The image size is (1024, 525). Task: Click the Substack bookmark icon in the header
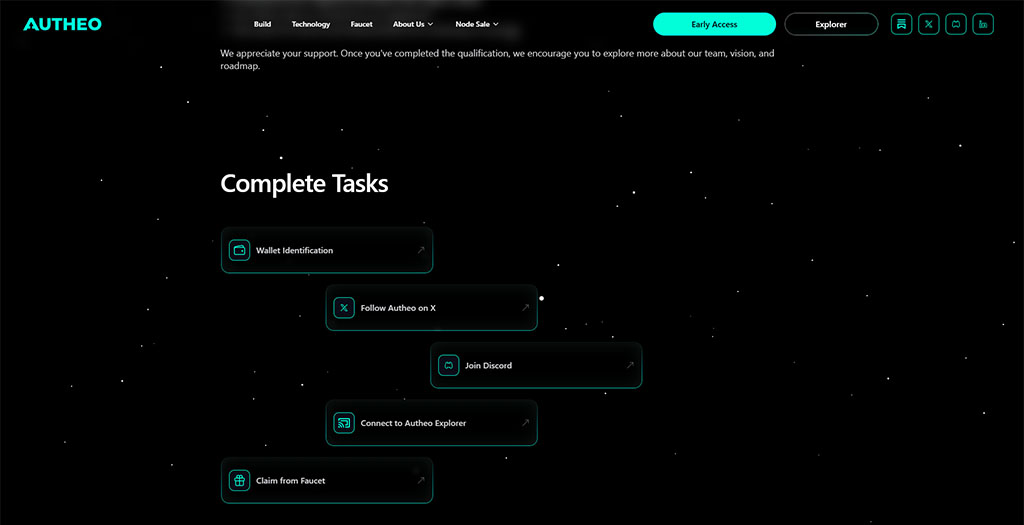coord(902,24)
